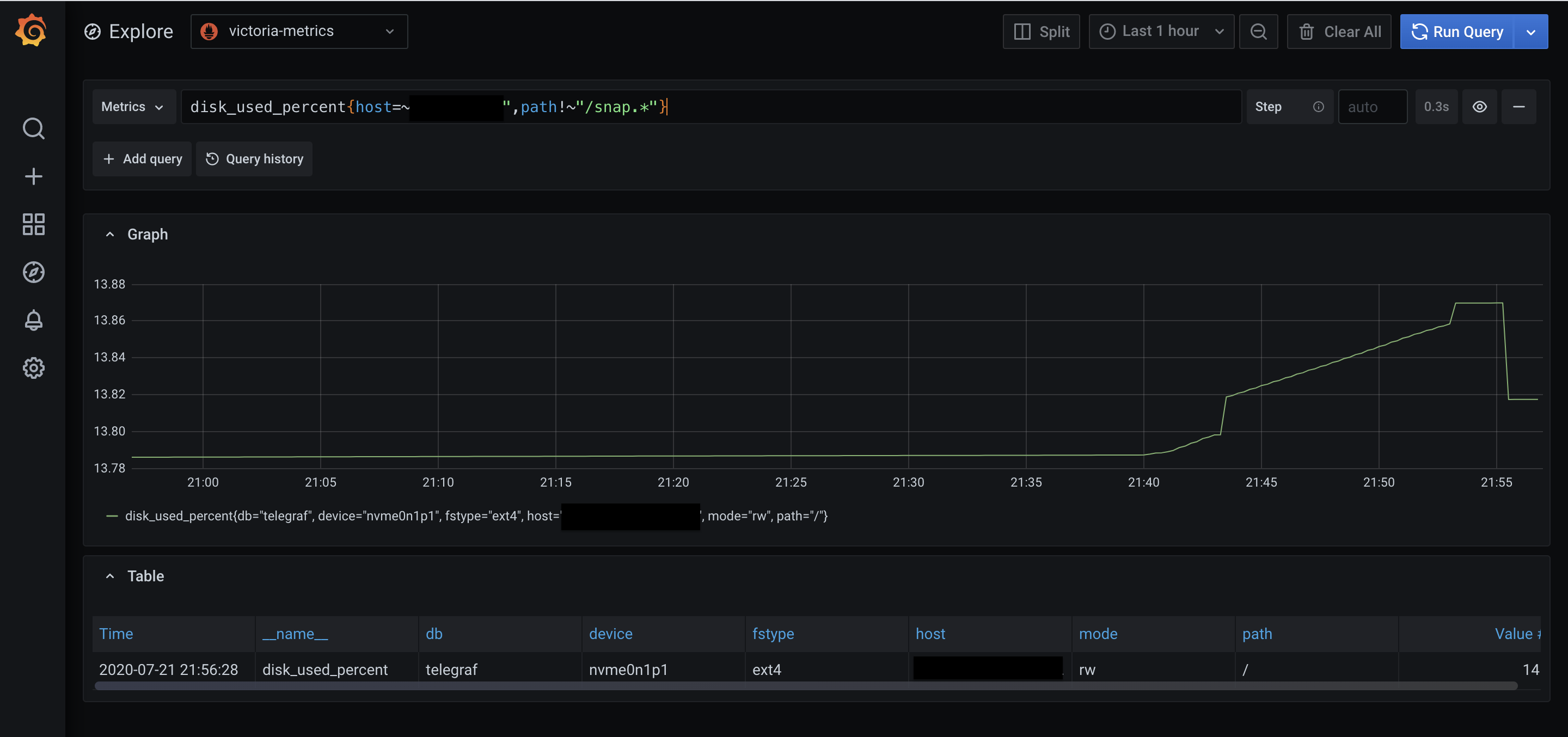Open the Grafana home logo
The height and width of the screenshot is (737, 1568).
(x=32, y=30)
